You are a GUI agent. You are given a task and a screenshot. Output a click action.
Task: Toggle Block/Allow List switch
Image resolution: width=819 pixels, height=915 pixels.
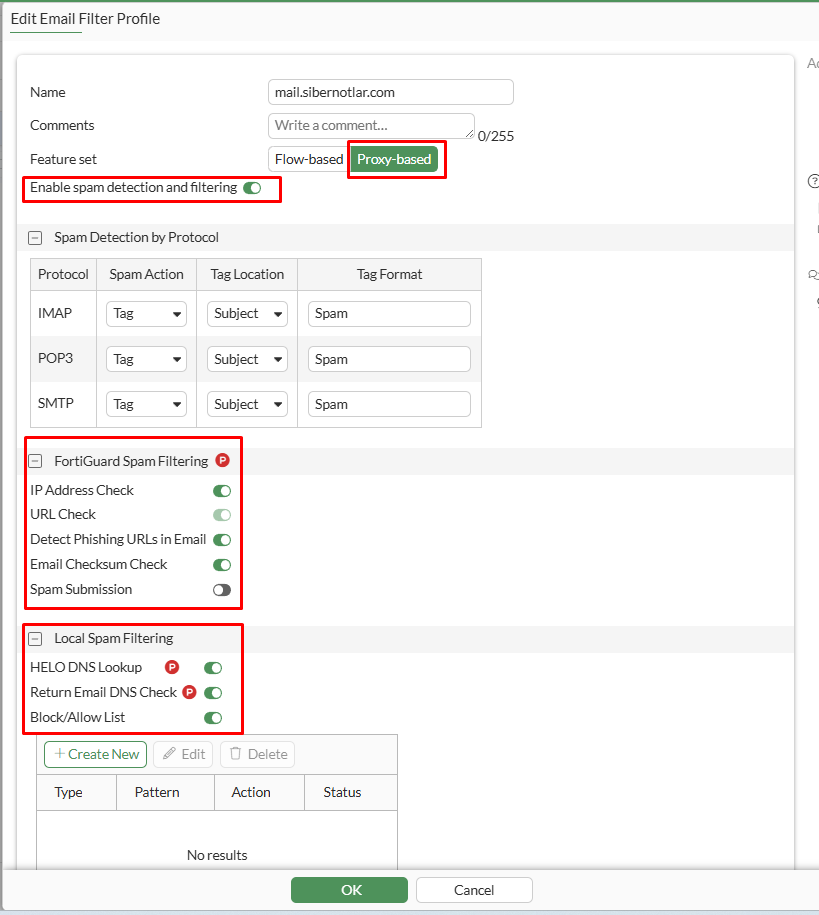click(213, 718)
